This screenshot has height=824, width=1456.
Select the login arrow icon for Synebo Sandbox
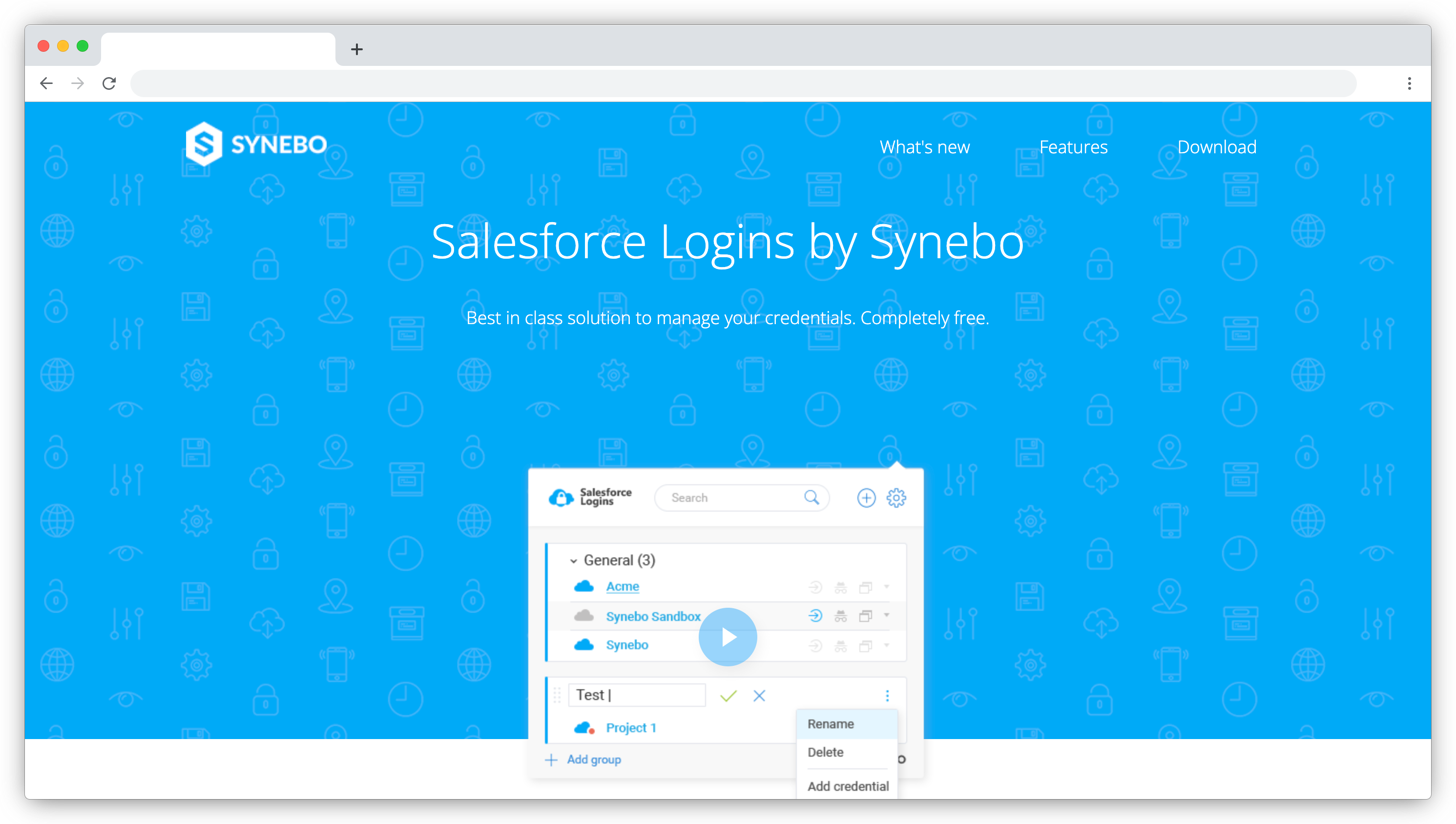pos(815,616)
